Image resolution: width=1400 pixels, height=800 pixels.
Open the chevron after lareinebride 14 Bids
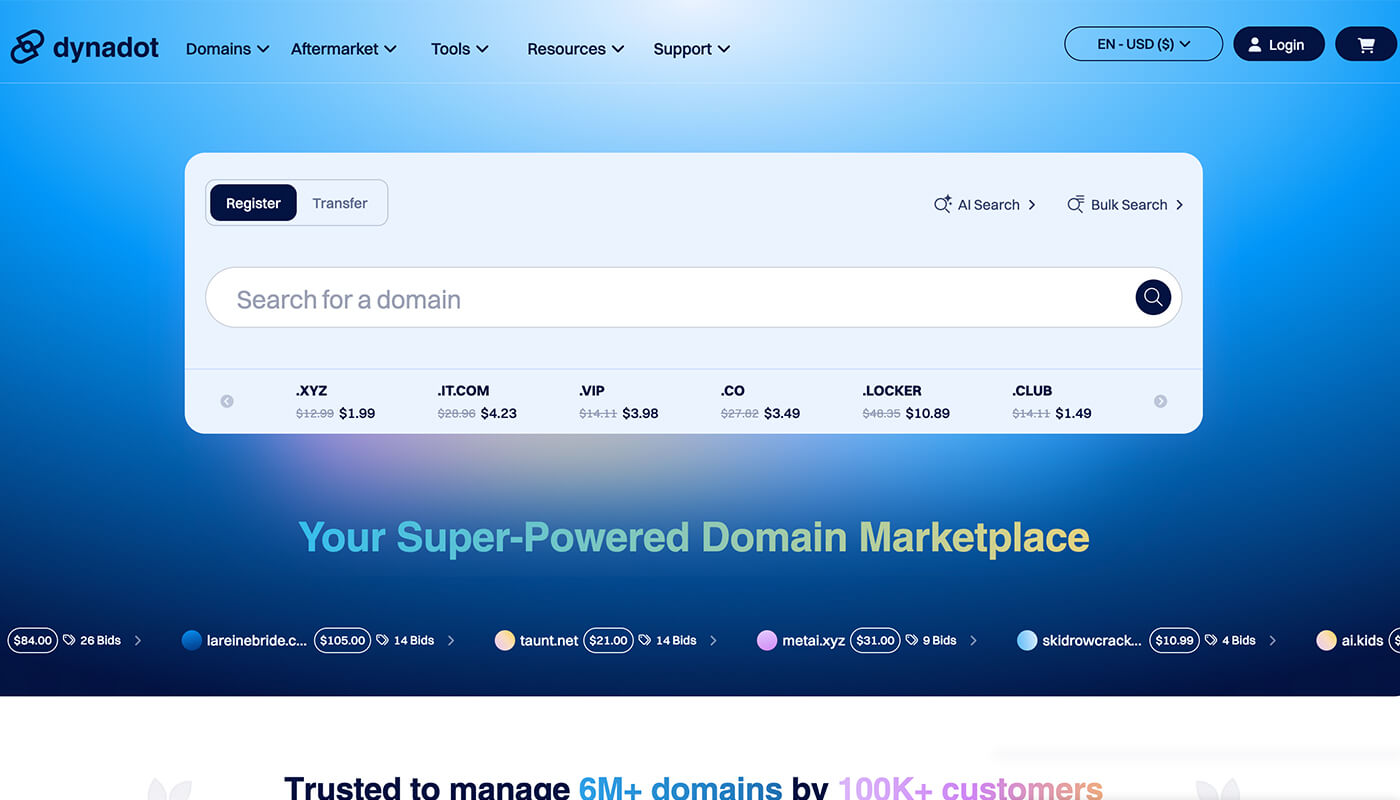(451, 640)
